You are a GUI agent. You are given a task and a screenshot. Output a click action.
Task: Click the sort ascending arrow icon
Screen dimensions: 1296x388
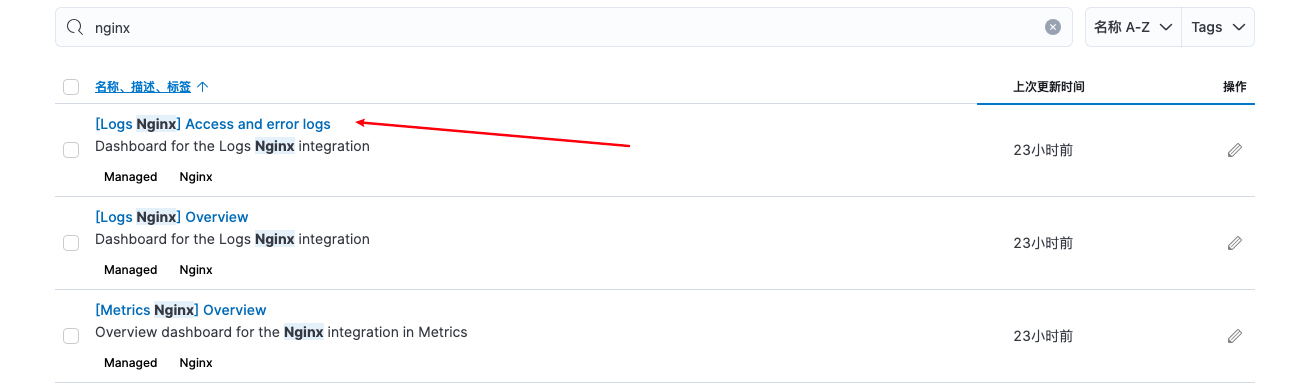click(x=203, y=87)
